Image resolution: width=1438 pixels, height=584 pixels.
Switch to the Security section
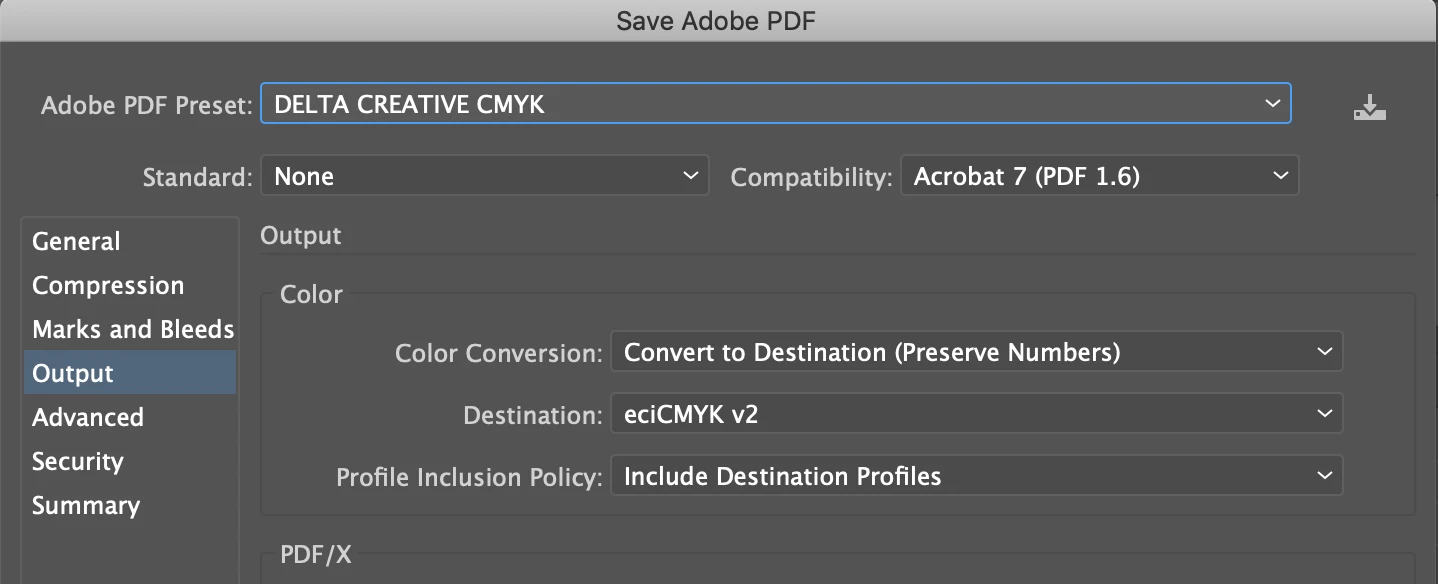click(x=77, y=462)
